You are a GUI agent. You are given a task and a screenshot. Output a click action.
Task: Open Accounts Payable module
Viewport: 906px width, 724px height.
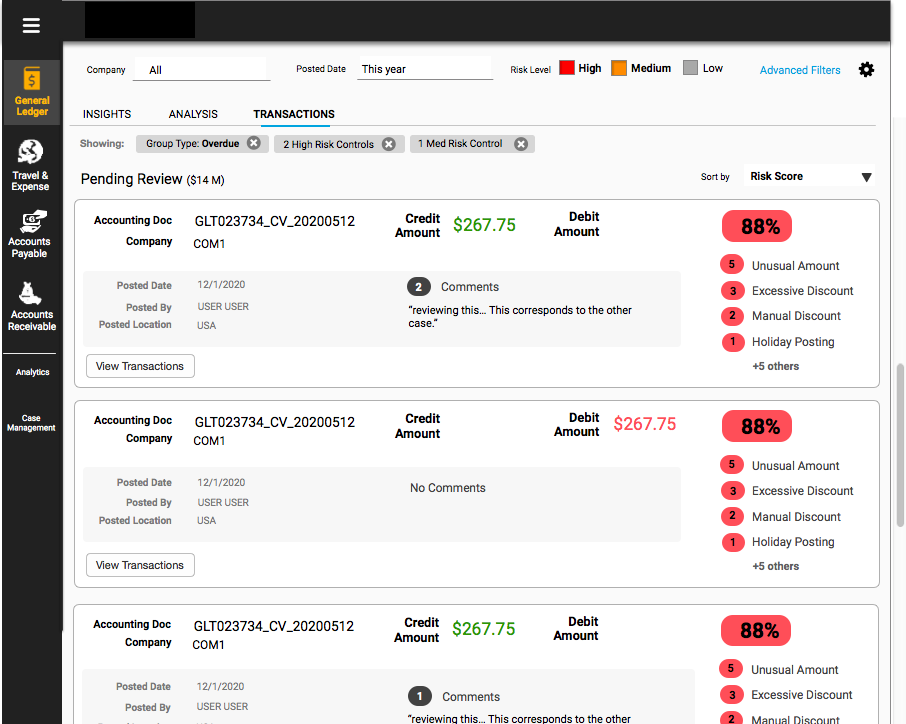[x=29, y=235]
